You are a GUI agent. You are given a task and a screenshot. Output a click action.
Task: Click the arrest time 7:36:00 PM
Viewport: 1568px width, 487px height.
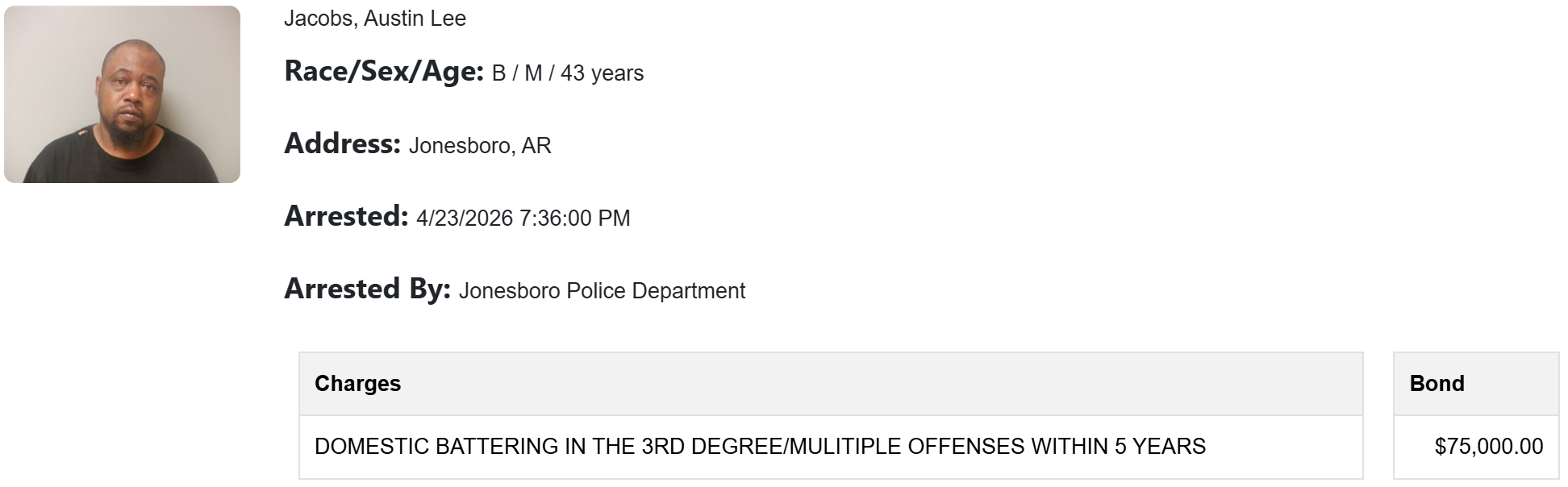pos(575,219)
